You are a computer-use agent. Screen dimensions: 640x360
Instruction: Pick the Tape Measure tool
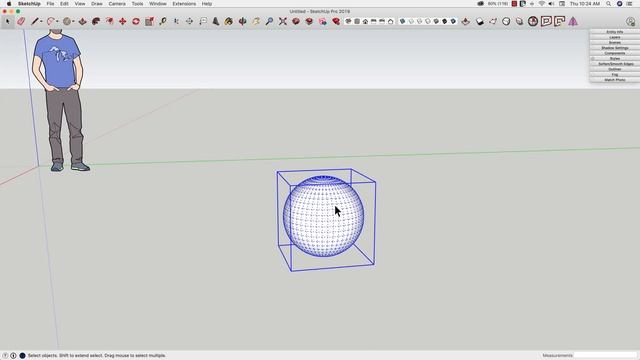click(163, 21)
